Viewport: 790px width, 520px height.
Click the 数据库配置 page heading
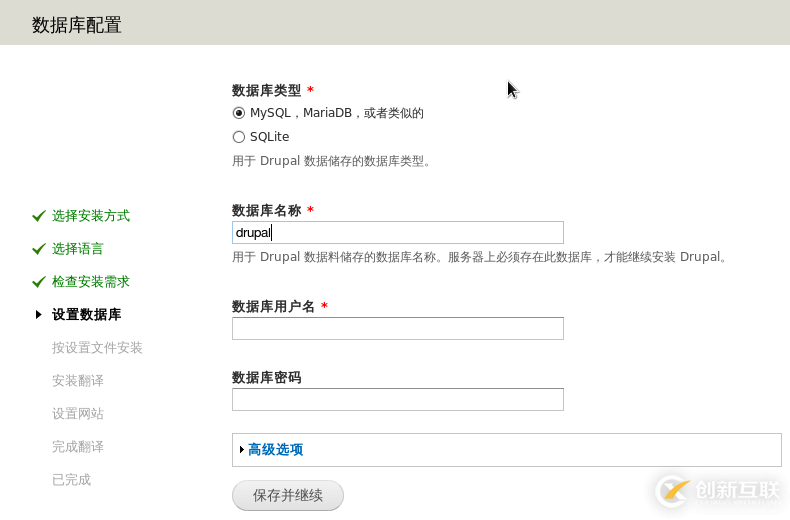pos(77,25)
